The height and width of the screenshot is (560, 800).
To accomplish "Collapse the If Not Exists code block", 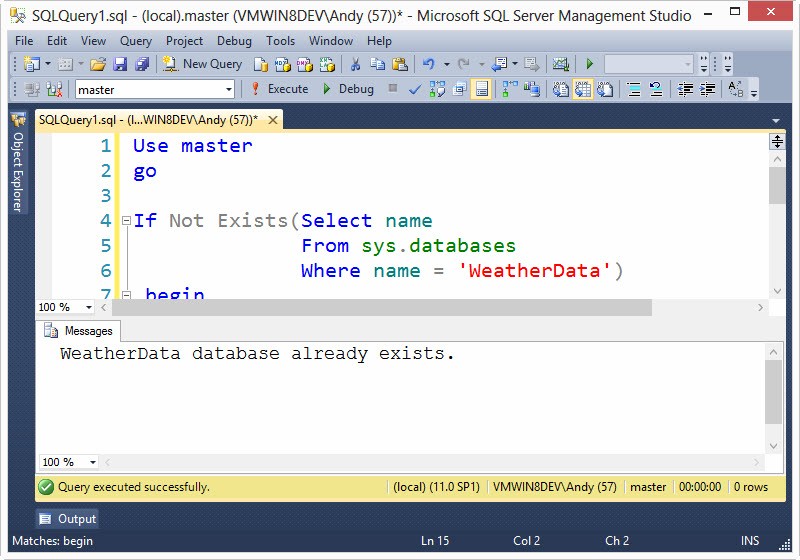I will pos(125,221).
